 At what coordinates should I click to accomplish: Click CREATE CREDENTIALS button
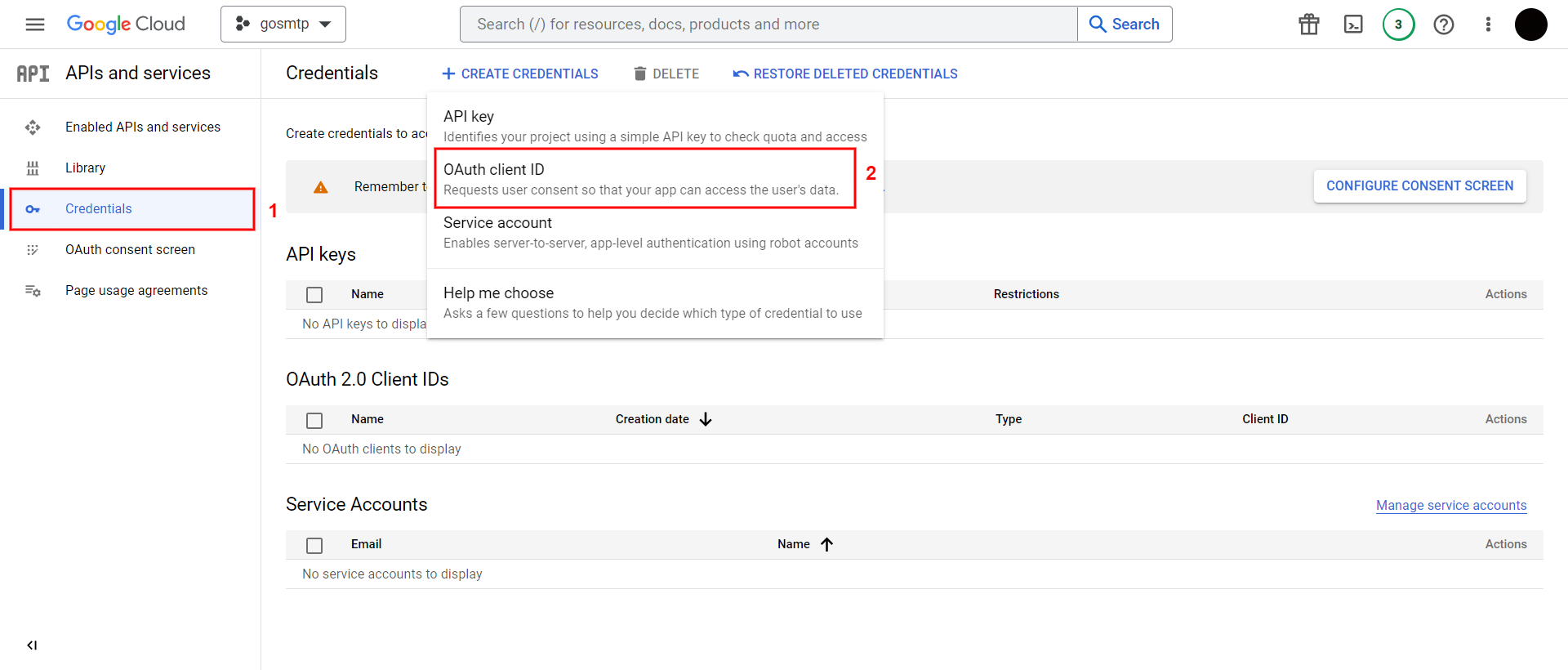pos(520,74)
